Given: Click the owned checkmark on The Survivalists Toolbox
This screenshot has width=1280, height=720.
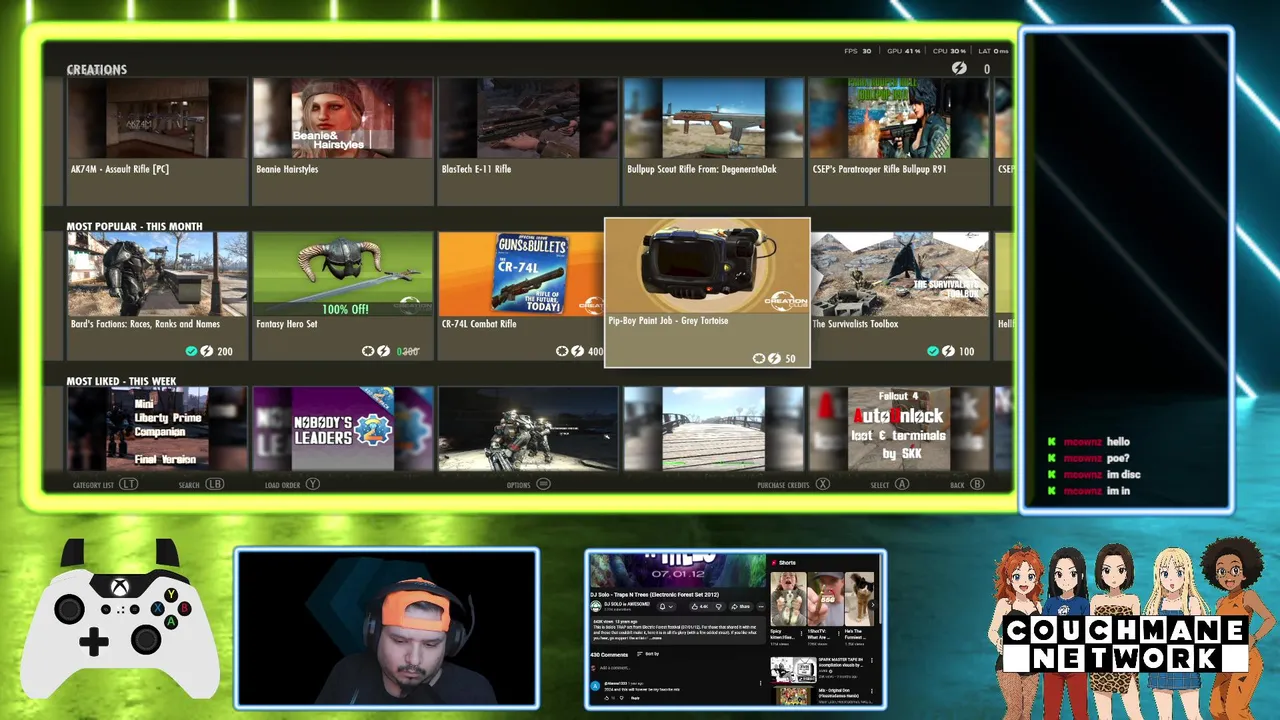Looking at the screenshot, I should pos(933,351).
